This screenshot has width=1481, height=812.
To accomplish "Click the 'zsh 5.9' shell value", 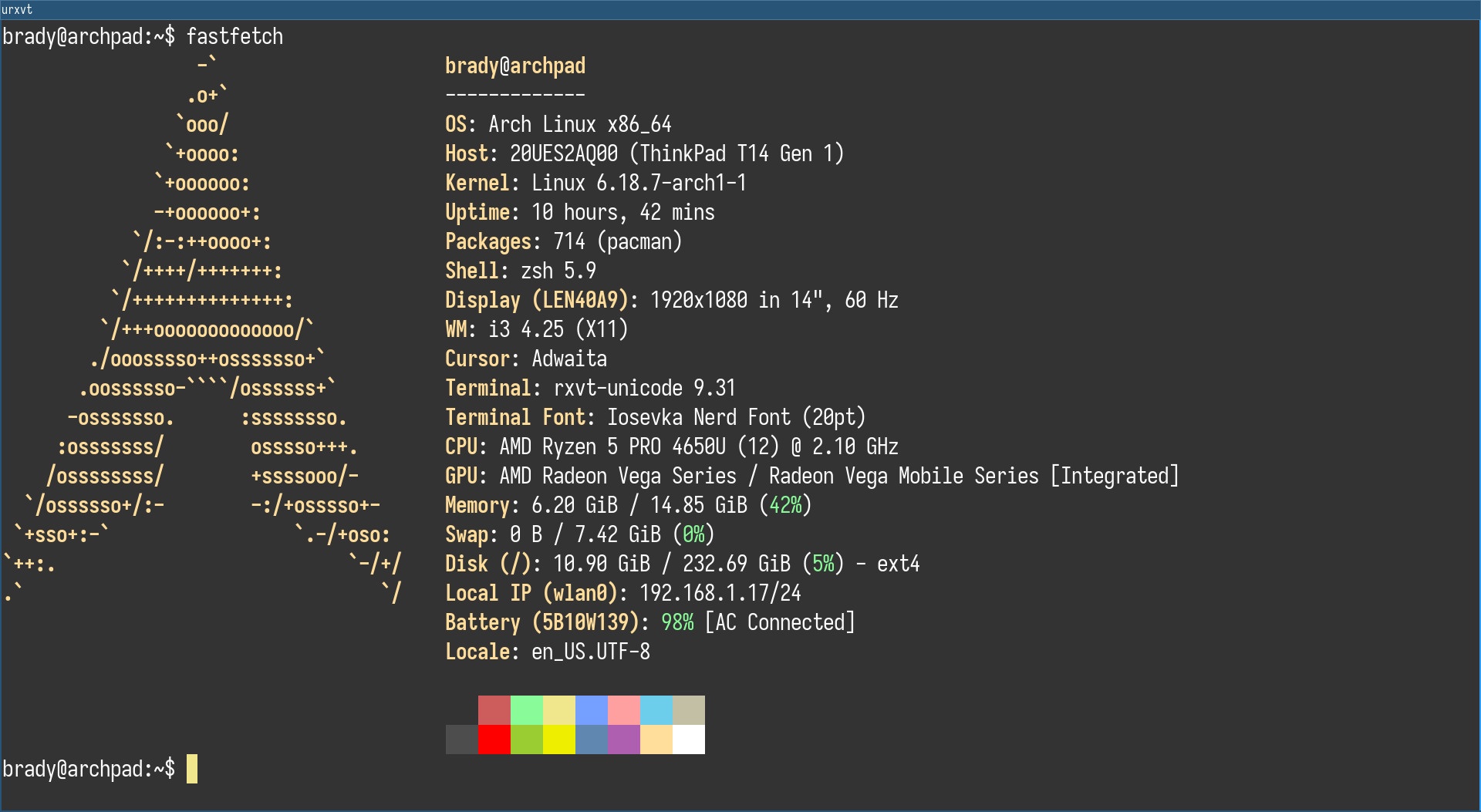I will (x=558, y=271).
